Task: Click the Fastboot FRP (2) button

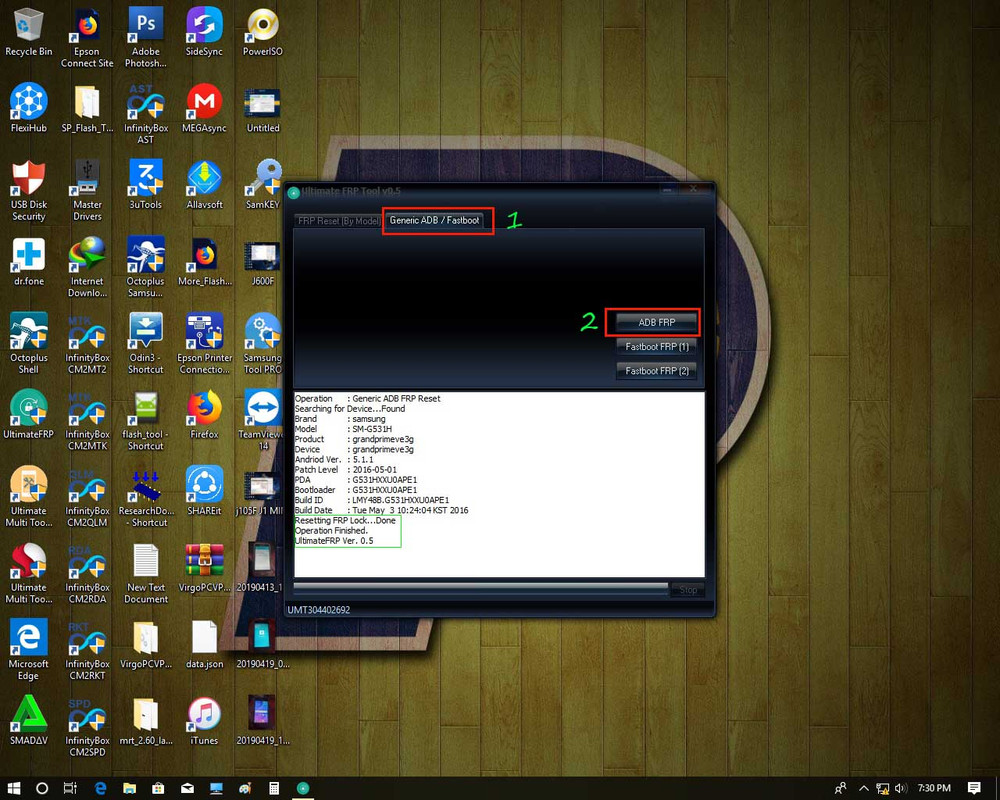Action: tap(656, 371)
